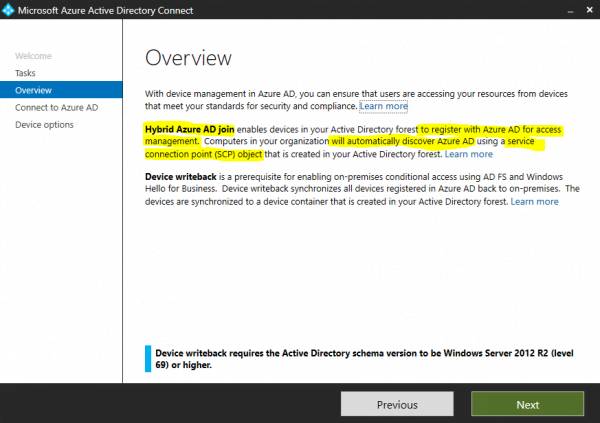Click highlighted 'connection point (SCP) object' text

pyautogui.click(x=204, y=154)
